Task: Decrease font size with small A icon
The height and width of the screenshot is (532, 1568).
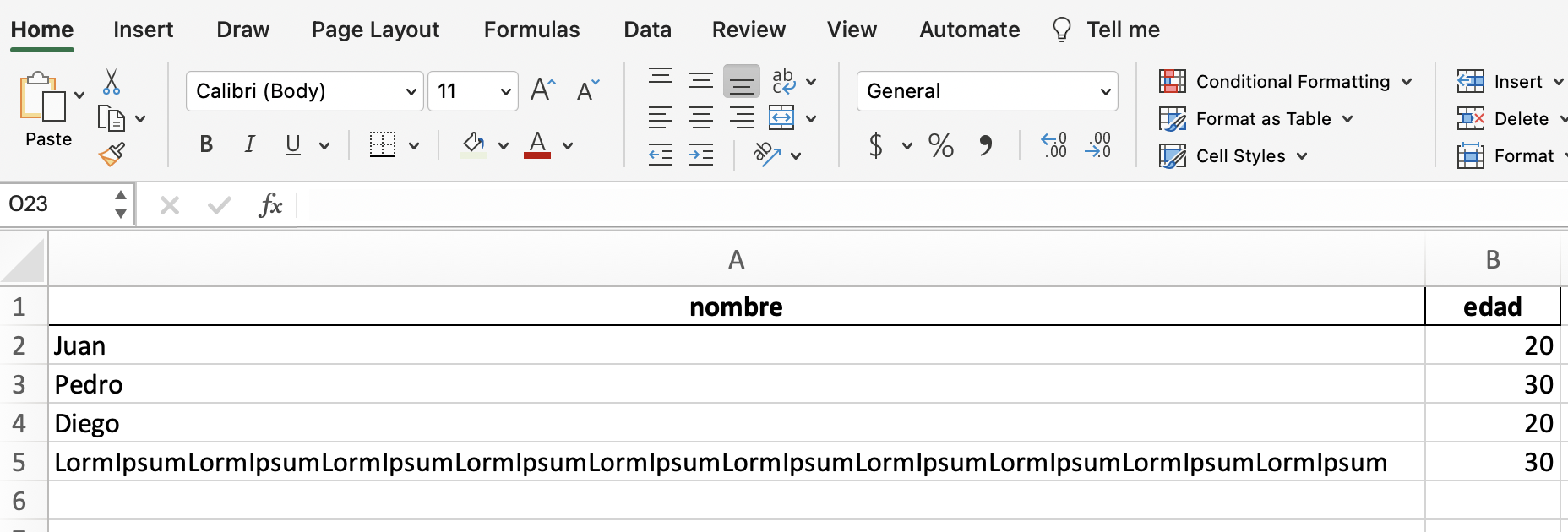Action: [587, 90]
